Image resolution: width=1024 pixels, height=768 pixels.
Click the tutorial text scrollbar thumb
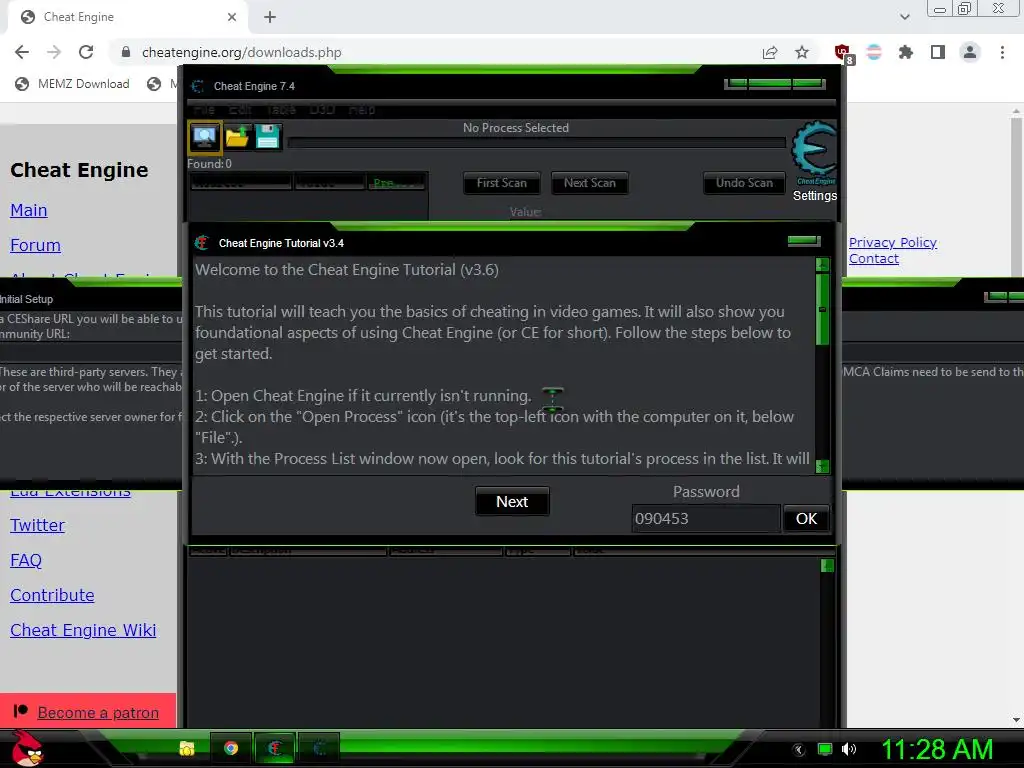tap(822, 310)
